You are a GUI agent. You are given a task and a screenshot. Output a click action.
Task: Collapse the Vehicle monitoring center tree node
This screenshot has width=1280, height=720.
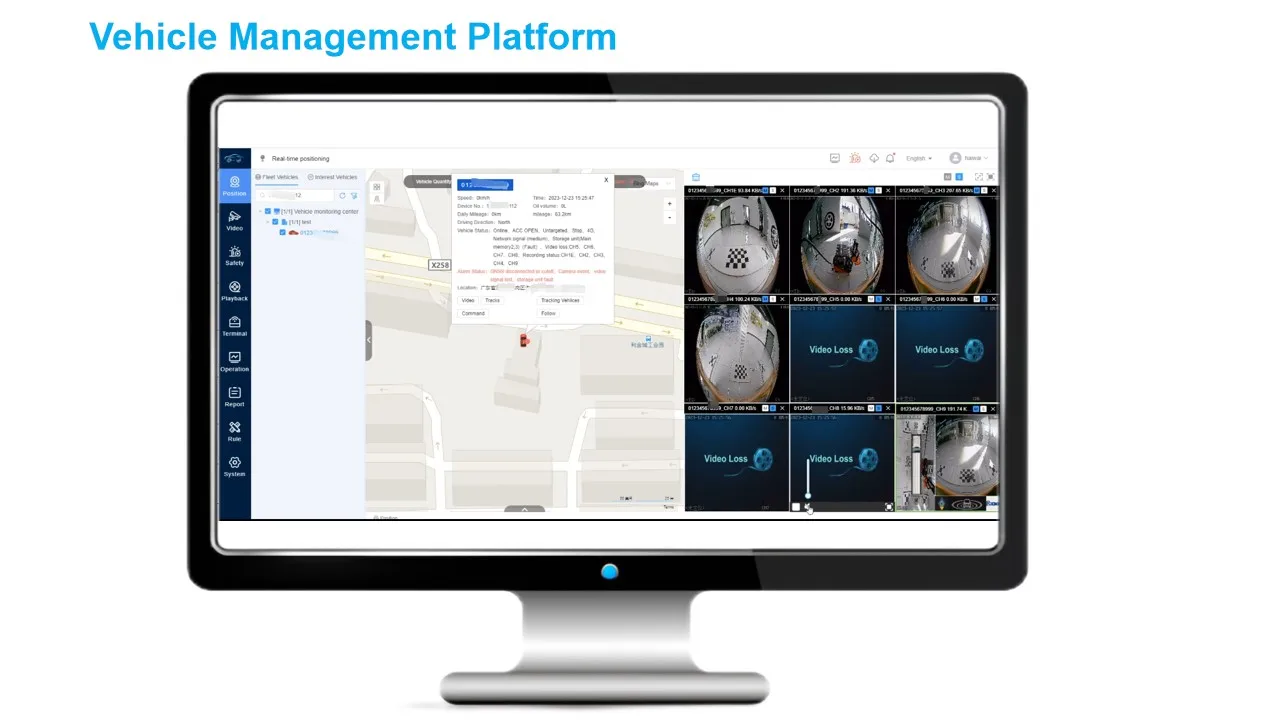click(x=260, y=211)
